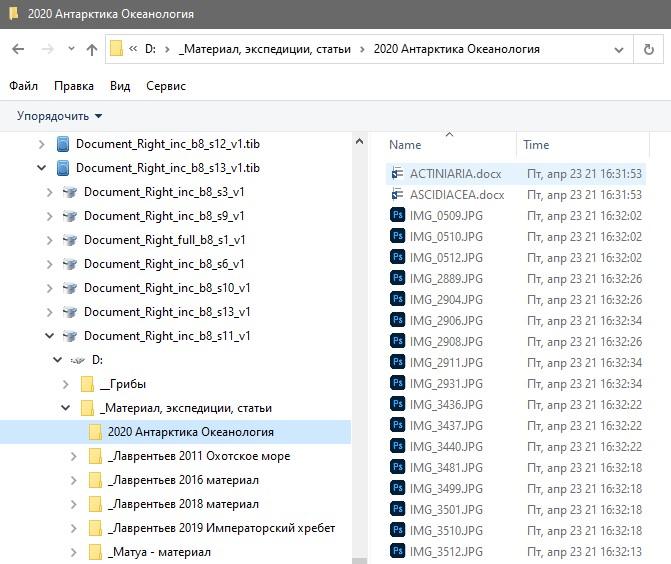The width and height of the screenshot is (671, 564).
Task: Go up one folder level
Action: pyautogui.click(x=92, y=50)
